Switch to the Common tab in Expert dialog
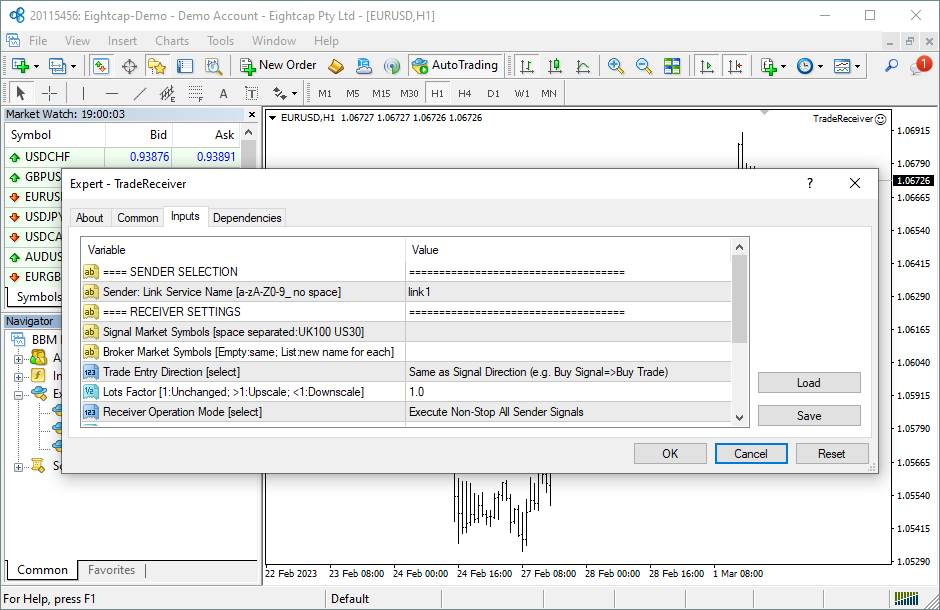This screenshot has width=940, height=610. [137, 218]
